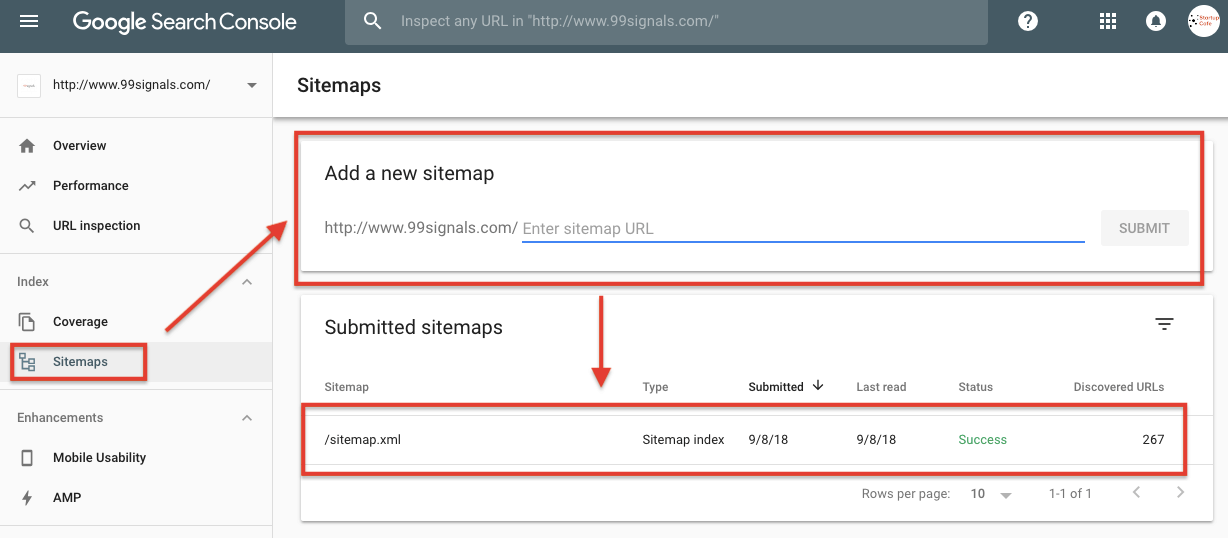Collapse the Index section
This screenshot has height=538, width=1228.
pyautogui.click(x=247, y=282)
